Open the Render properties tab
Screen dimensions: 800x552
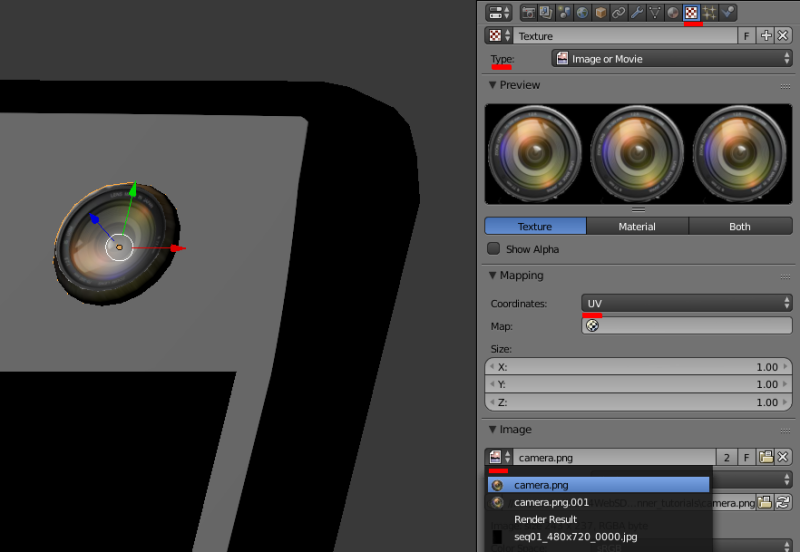point(528,12)
